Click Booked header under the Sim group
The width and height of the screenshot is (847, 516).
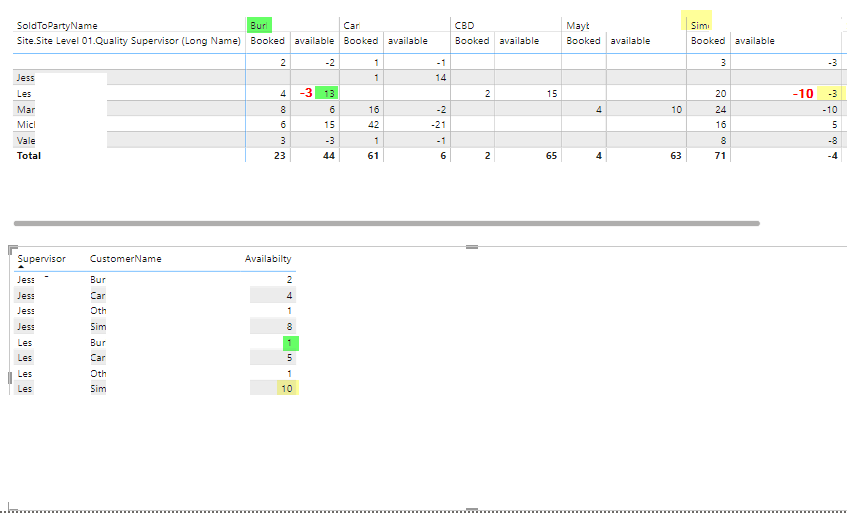click(x=708, y=41)
